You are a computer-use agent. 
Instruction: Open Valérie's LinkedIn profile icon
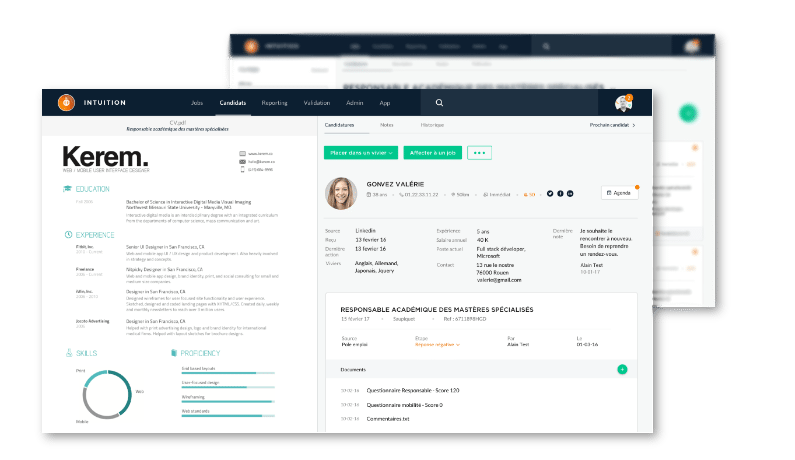tap(570, 194)
